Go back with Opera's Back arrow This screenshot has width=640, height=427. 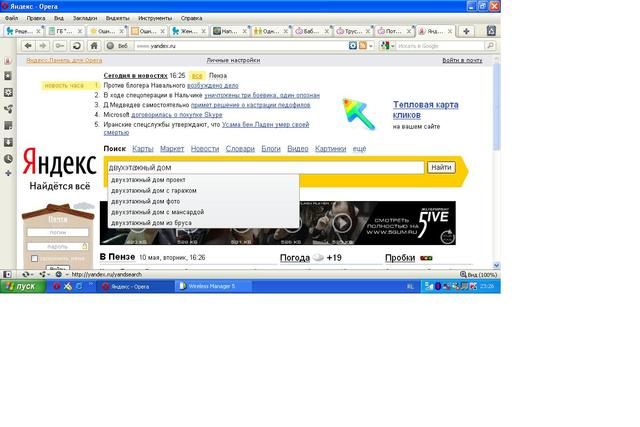(28, 46)
